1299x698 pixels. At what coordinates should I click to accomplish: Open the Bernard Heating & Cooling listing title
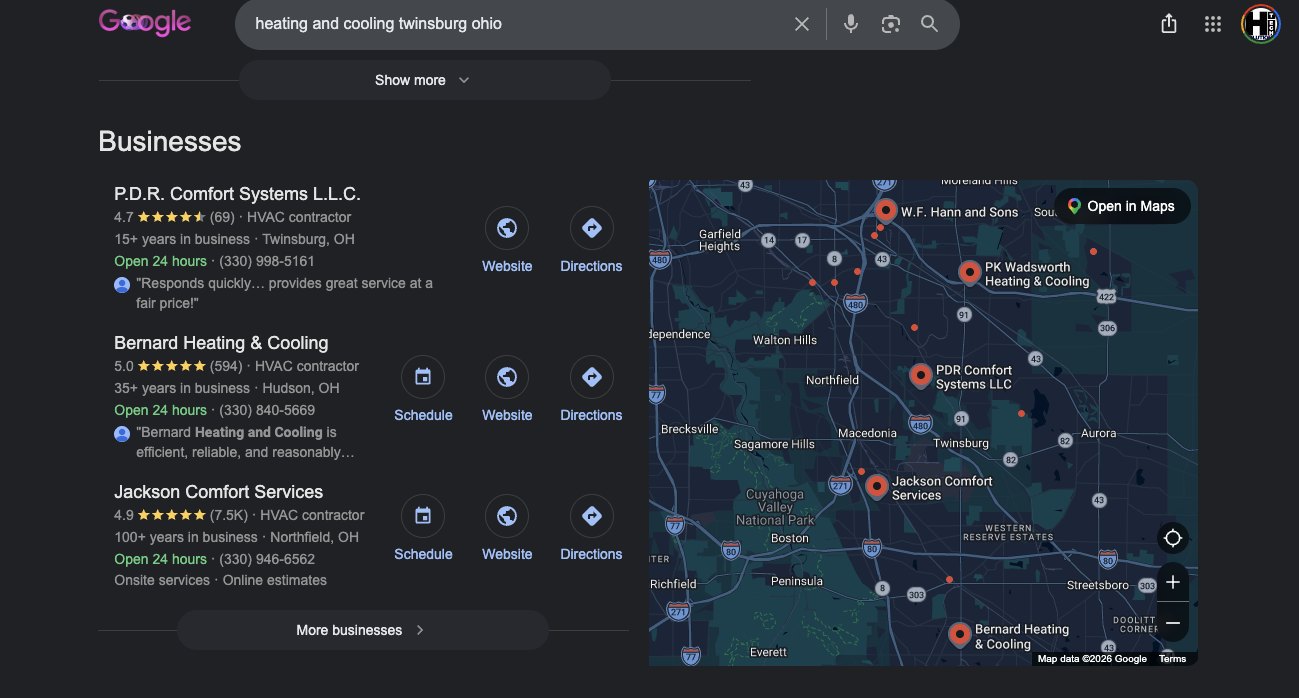(x=221, y=343)
